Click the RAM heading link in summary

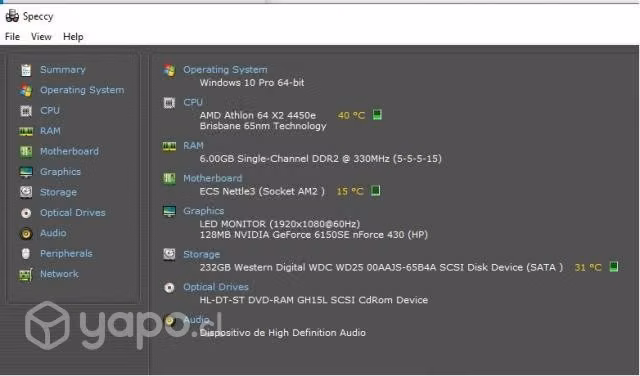point(193,146)
